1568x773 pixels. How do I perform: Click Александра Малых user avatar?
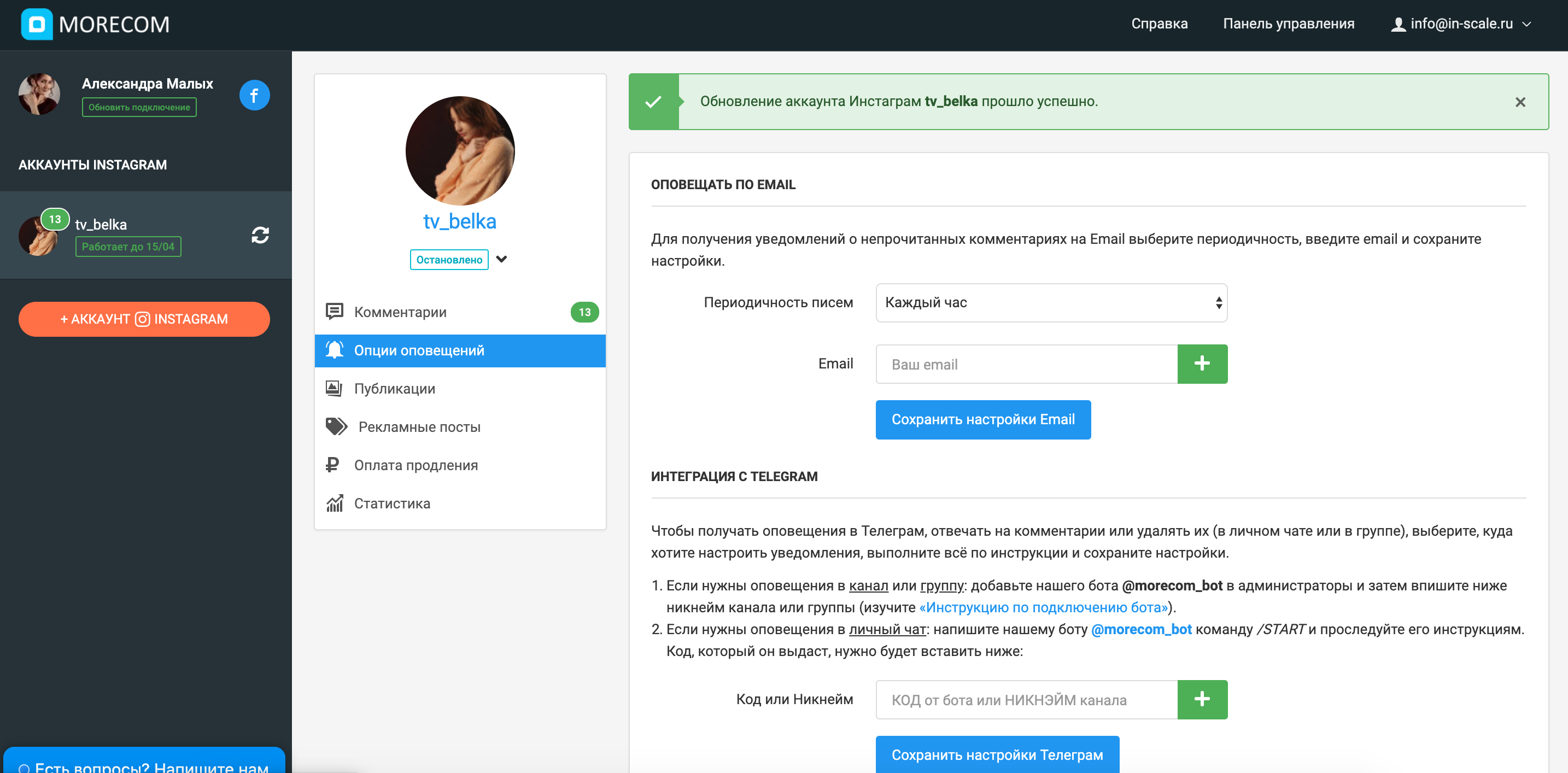(x=39, y=95)
